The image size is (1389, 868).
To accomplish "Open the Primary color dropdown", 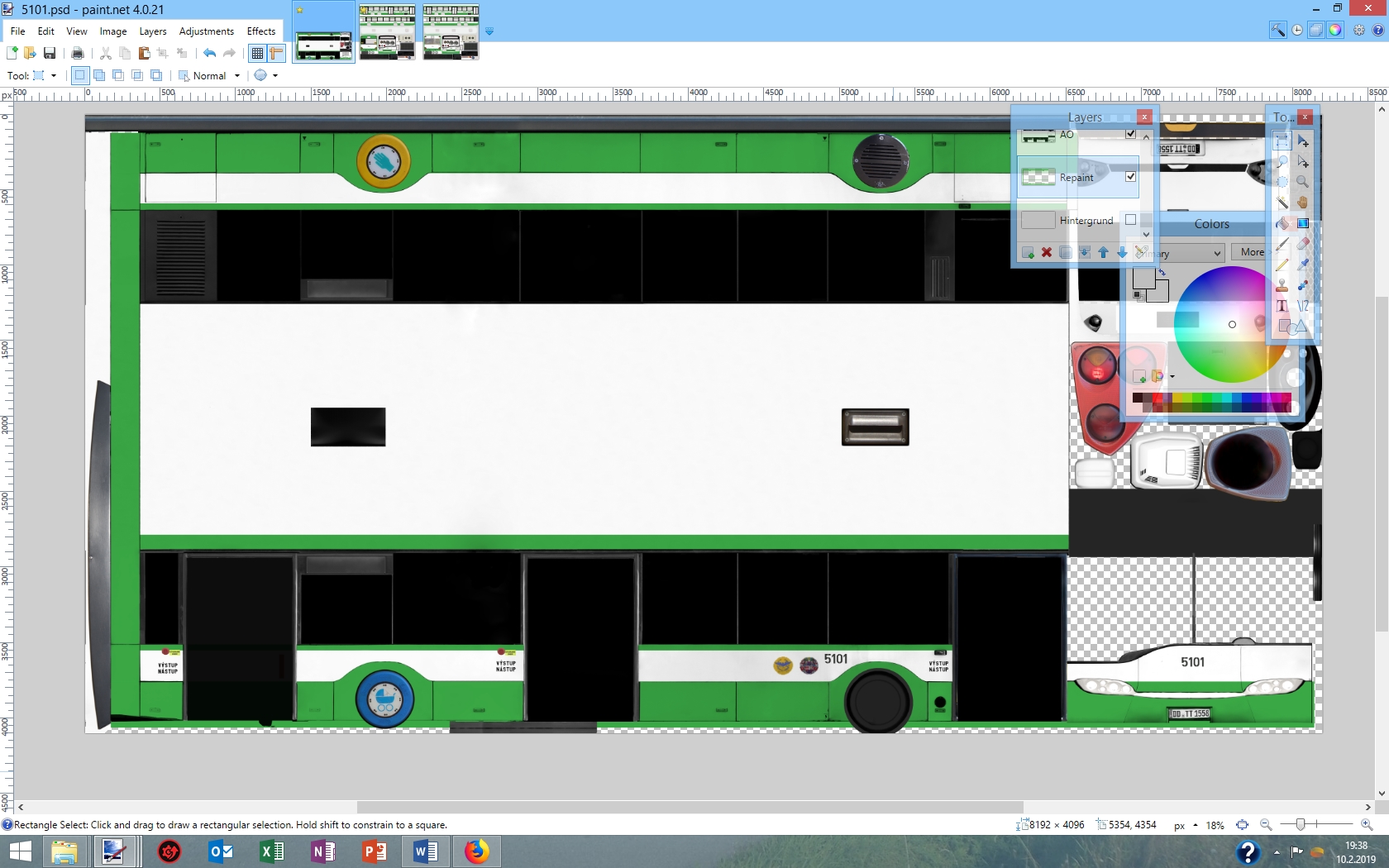I will point(1216,253).
